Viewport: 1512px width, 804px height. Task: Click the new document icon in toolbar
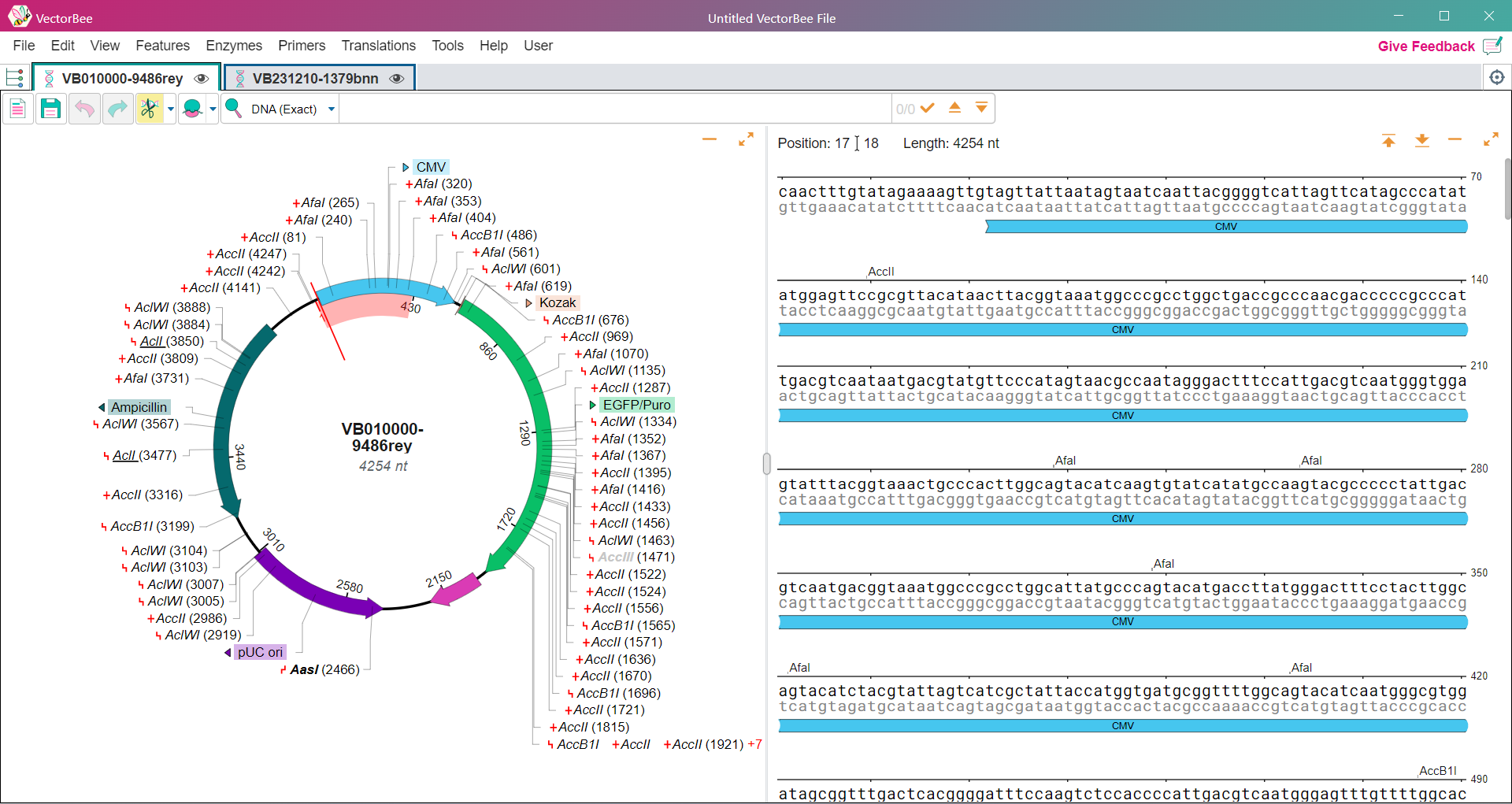point(17,109)
